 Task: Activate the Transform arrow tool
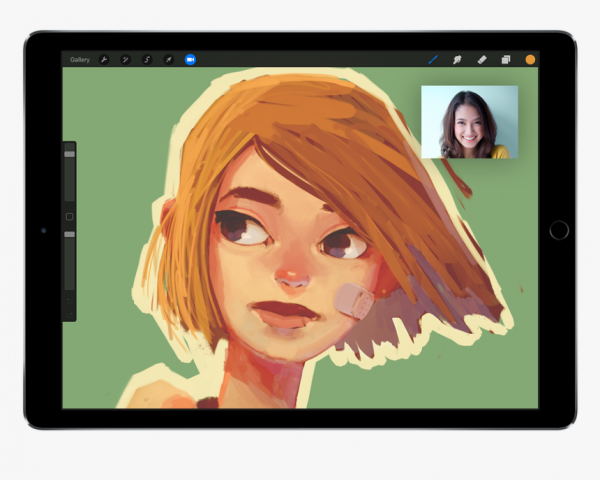(168, 60)
